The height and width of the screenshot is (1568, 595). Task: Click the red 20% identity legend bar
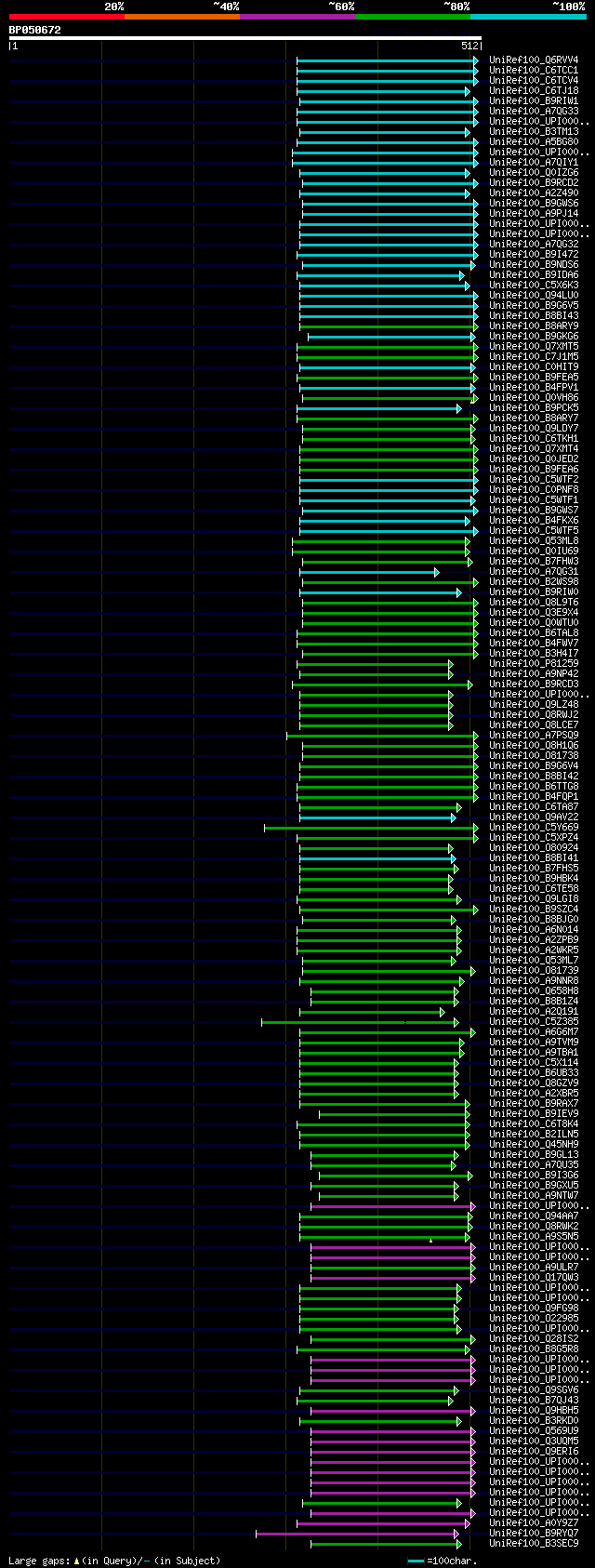[x=66, y=17]
